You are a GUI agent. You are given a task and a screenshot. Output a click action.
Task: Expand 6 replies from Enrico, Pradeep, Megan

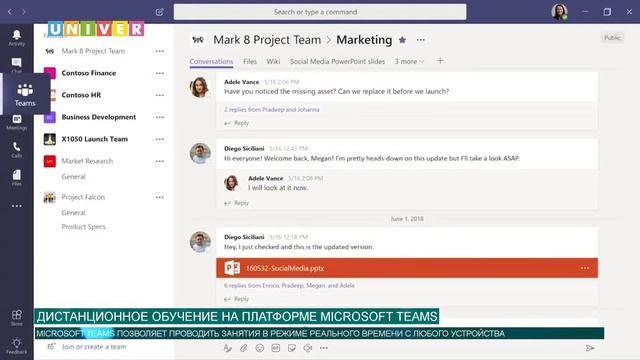[289, 285]
